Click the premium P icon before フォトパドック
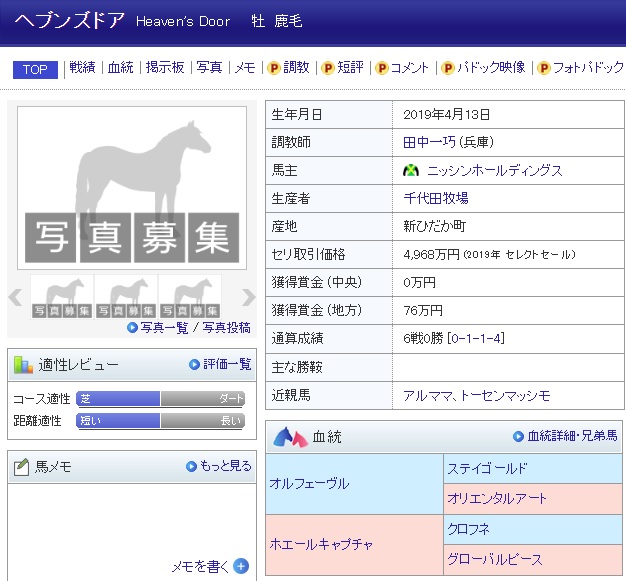The height and width of the screenshot is (581, 626). (544, 69)
